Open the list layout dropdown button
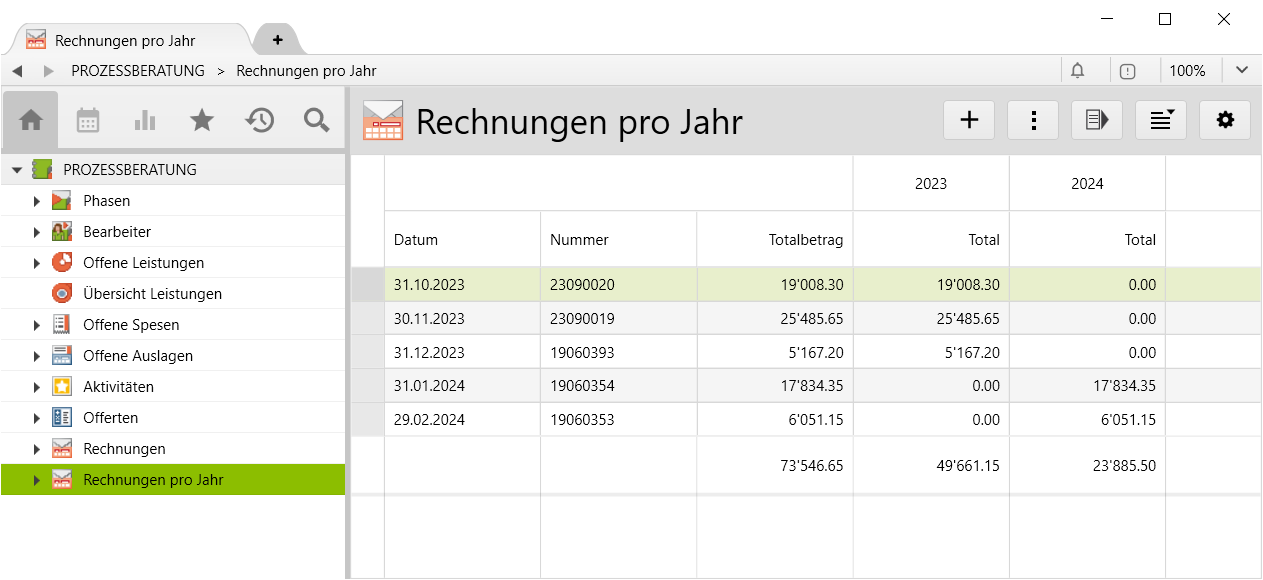 coord(1160,120)
